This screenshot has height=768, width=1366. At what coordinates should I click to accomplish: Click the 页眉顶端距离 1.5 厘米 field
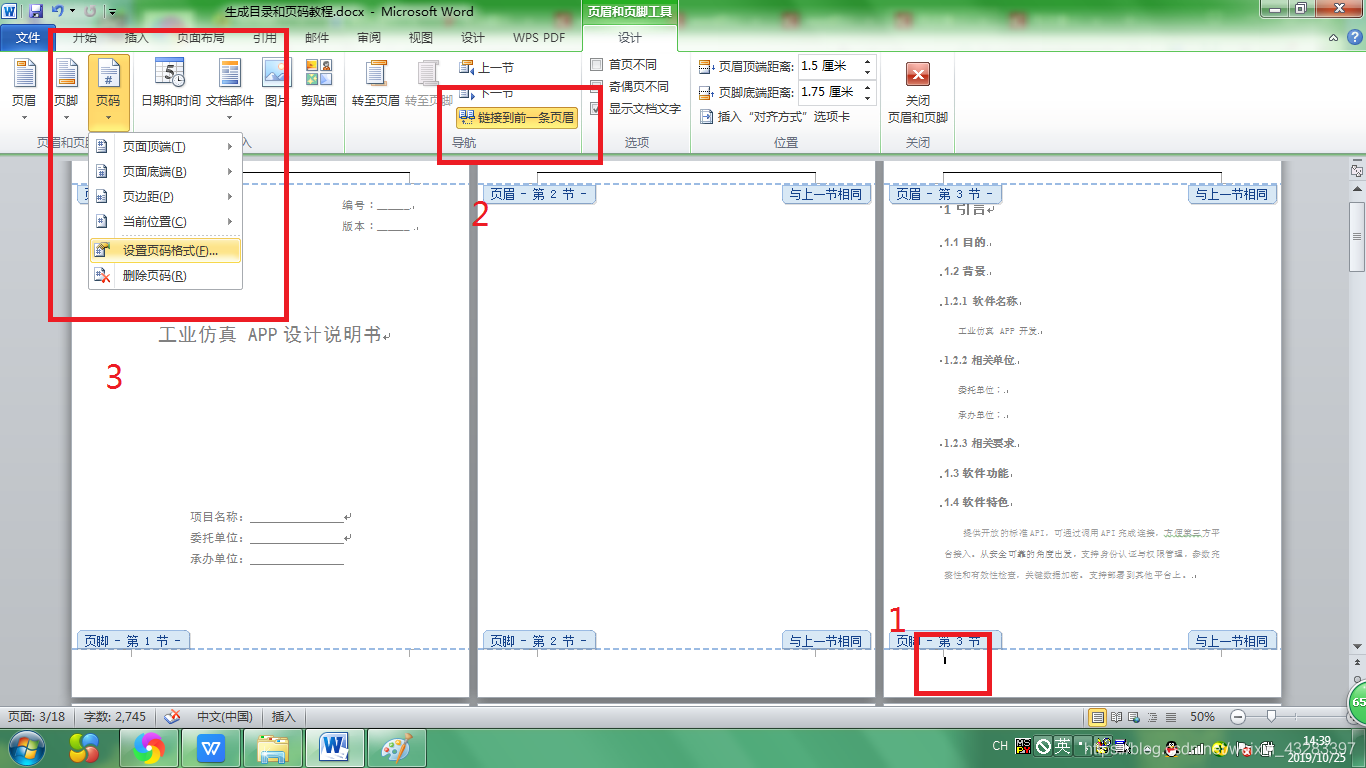point(829,66)
